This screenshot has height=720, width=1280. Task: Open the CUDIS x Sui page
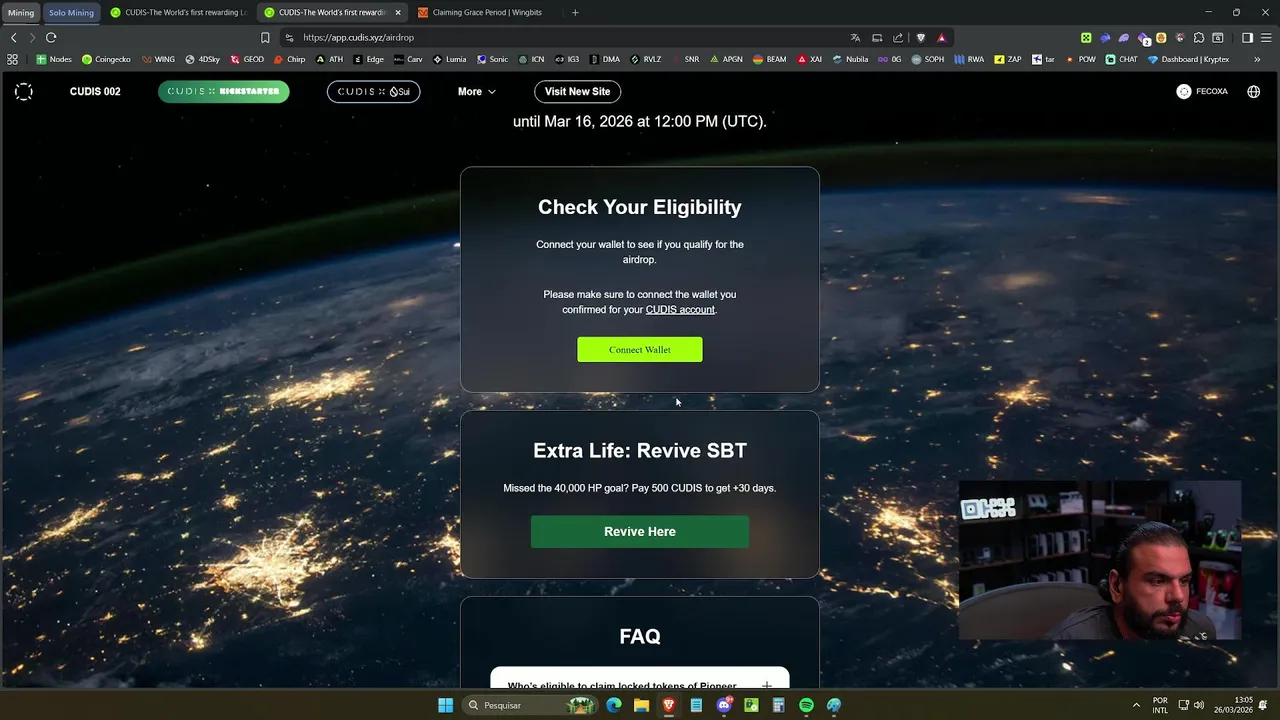click(374, 91)
